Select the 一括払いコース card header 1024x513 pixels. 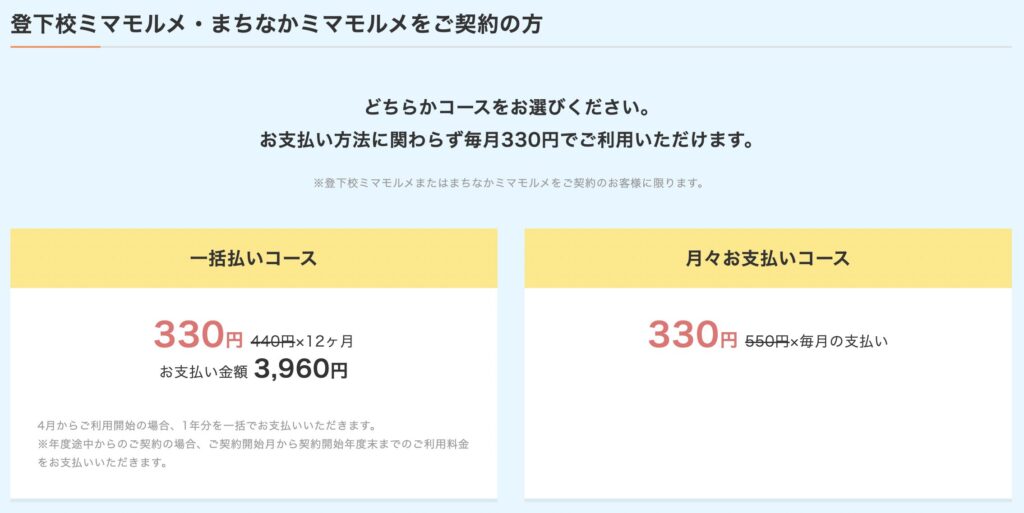point(253,258)
